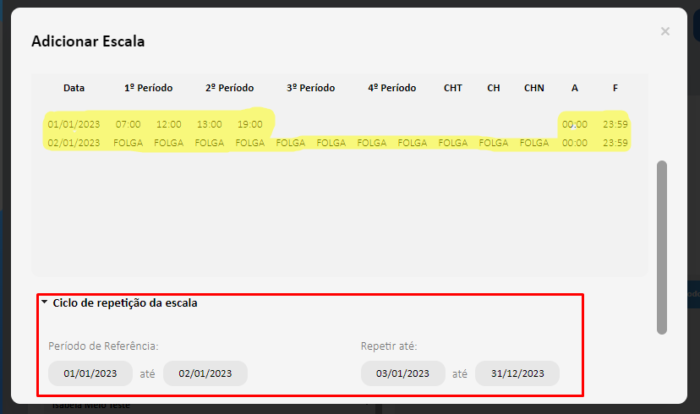Select the 19:00 time cell
This screenshot has height=414, width=700.
[x=249, y=124]
